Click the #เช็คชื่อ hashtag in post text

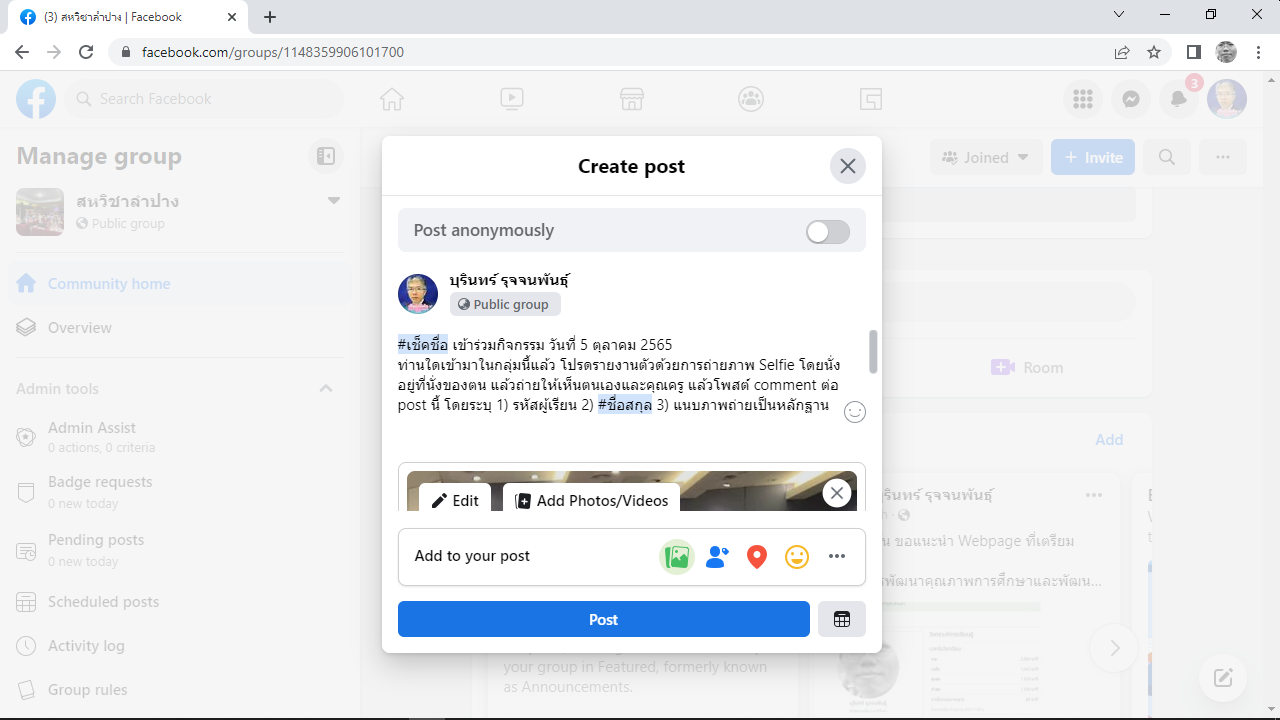point(423,345)
